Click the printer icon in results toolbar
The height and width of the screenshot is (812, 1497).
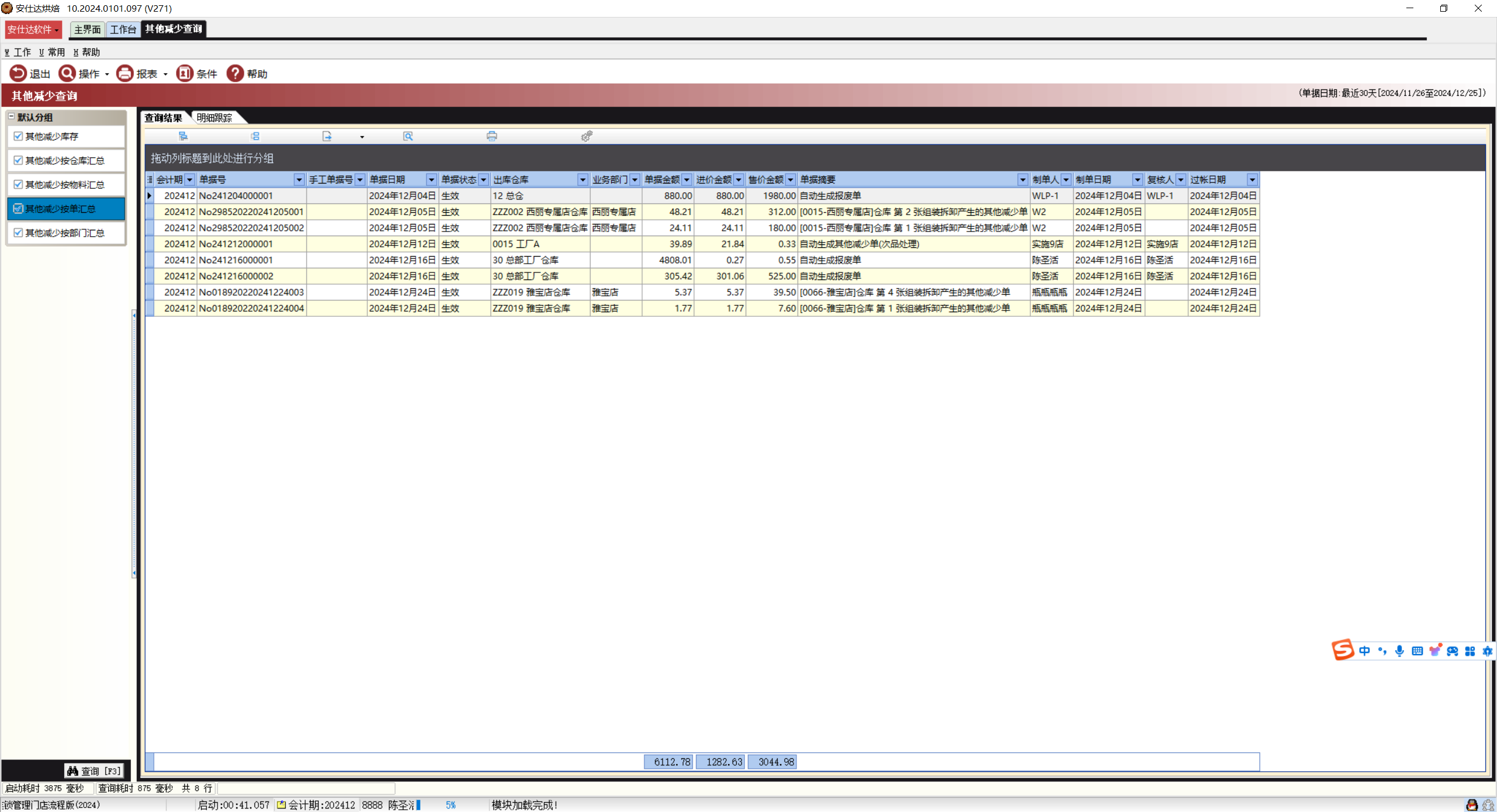click(492, 136)
